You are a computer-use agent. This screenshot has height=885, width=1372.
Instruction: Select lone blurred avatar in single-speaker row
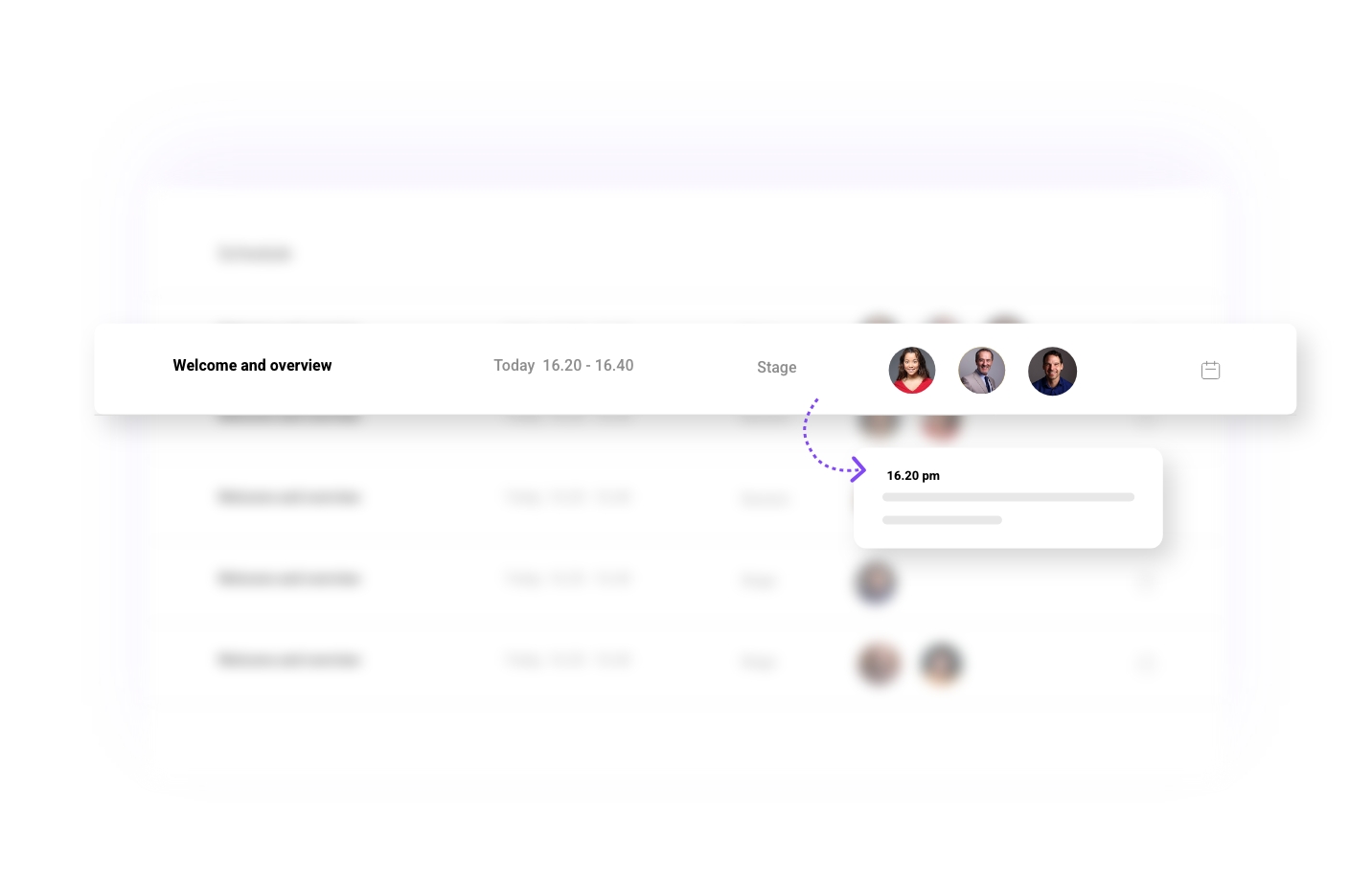[x=876, y=581]
